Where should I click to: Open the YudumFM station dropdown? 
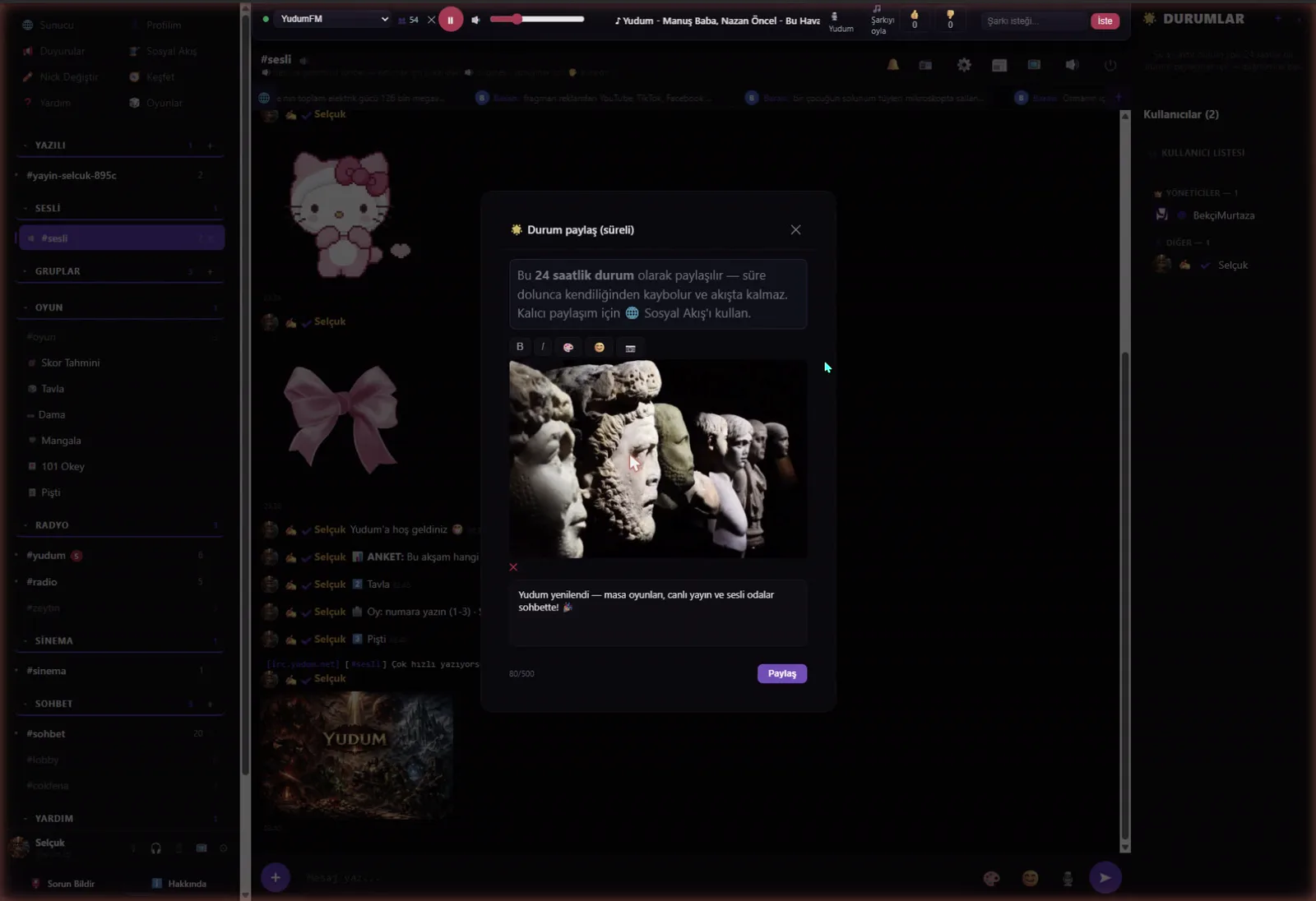pyautogui.click(x=333, y=19)
